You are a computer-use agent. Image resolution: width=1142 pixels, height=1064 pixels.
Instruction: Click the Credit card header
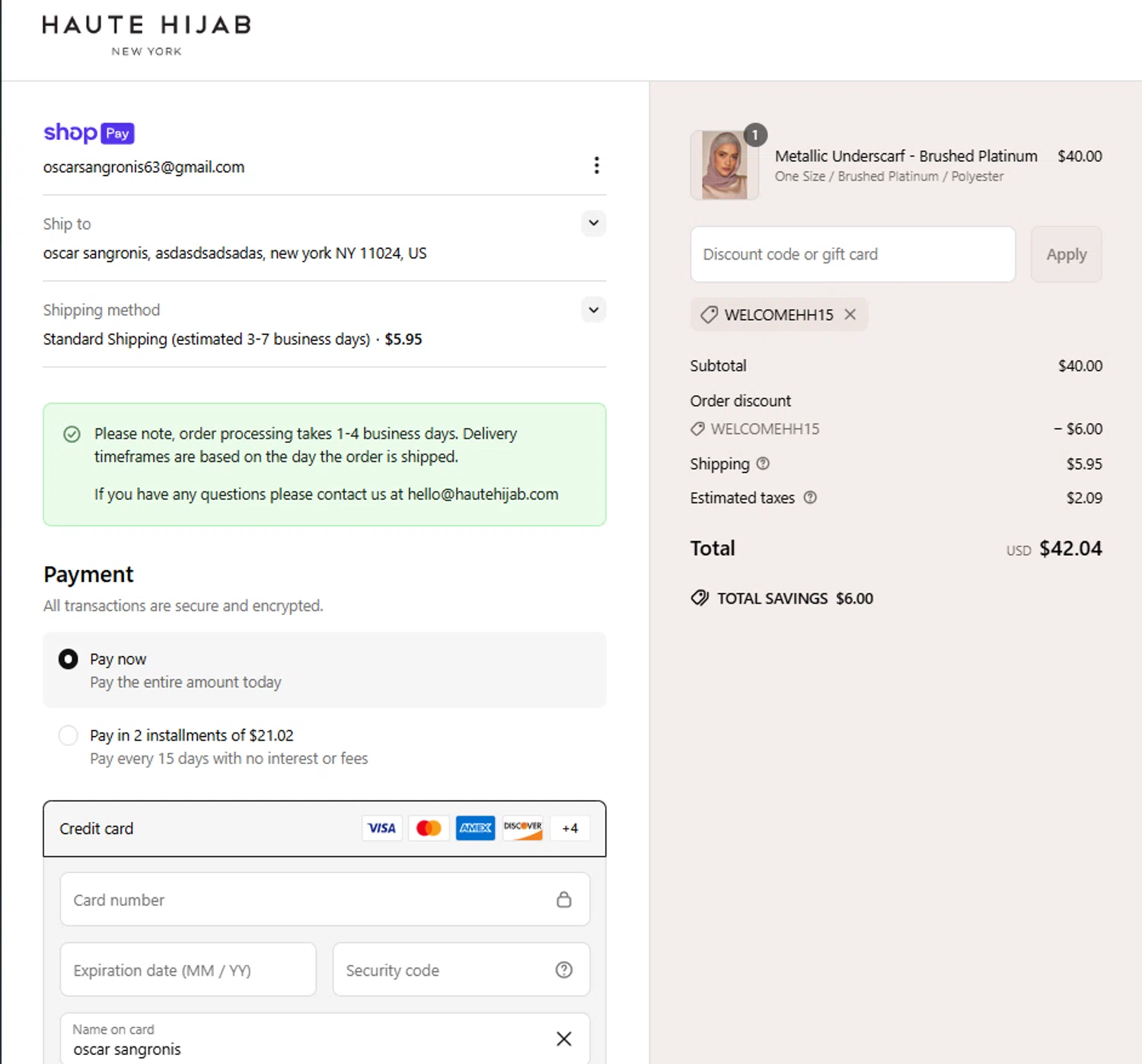click(325, 828)
